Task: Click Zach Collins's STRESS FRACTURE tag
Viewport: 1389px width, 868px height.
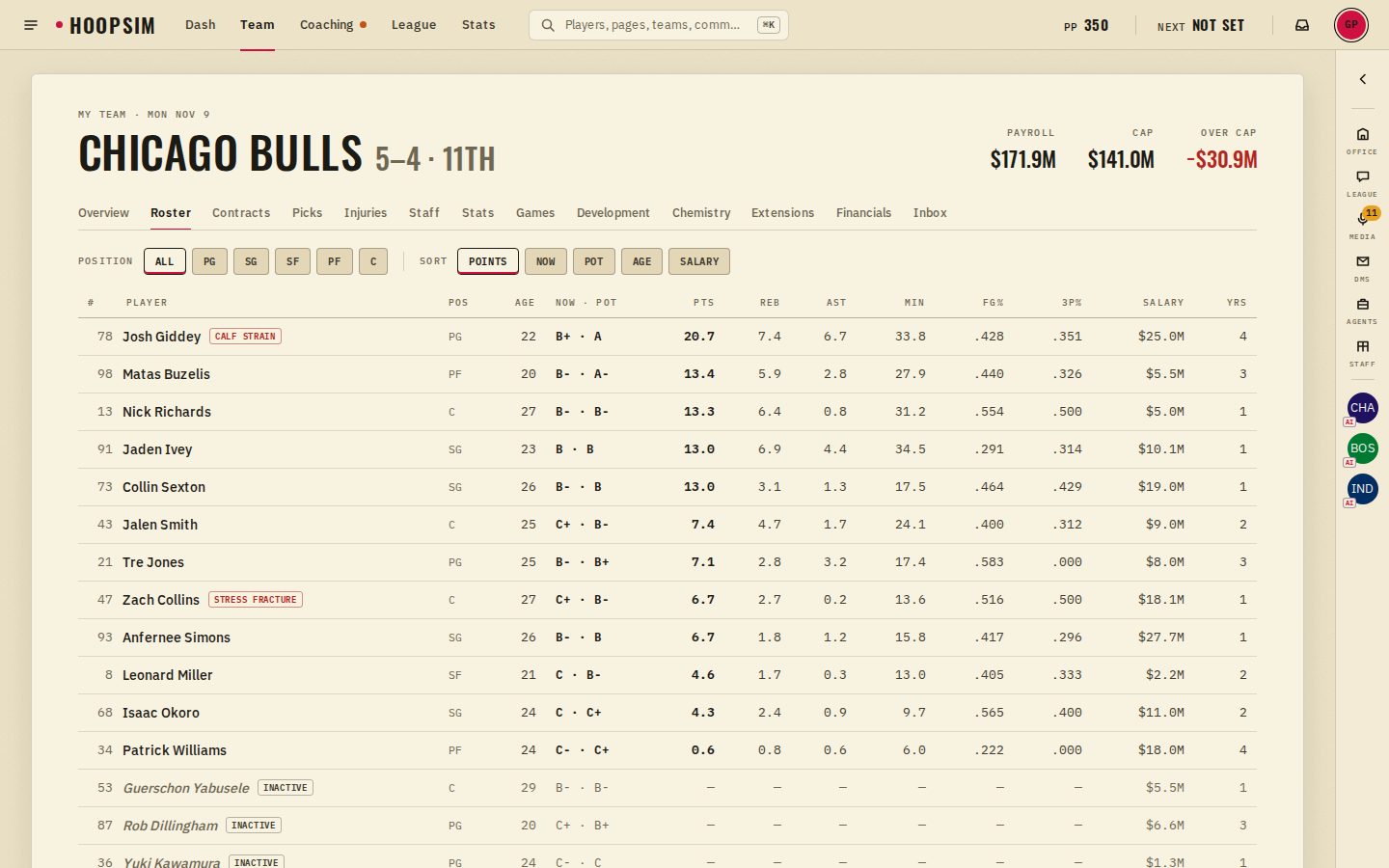Action: click(x=256, y=600)
